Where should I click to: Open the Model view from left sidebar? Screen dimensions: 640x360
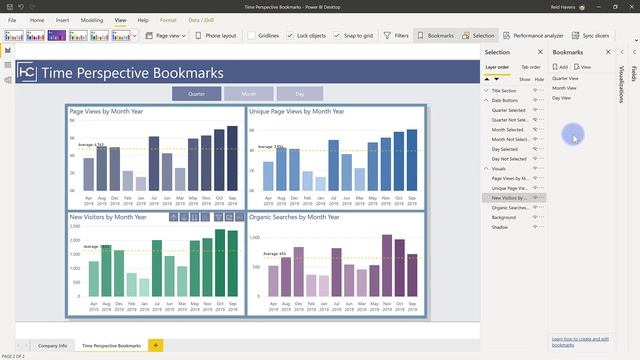click(x=8, y=80)
